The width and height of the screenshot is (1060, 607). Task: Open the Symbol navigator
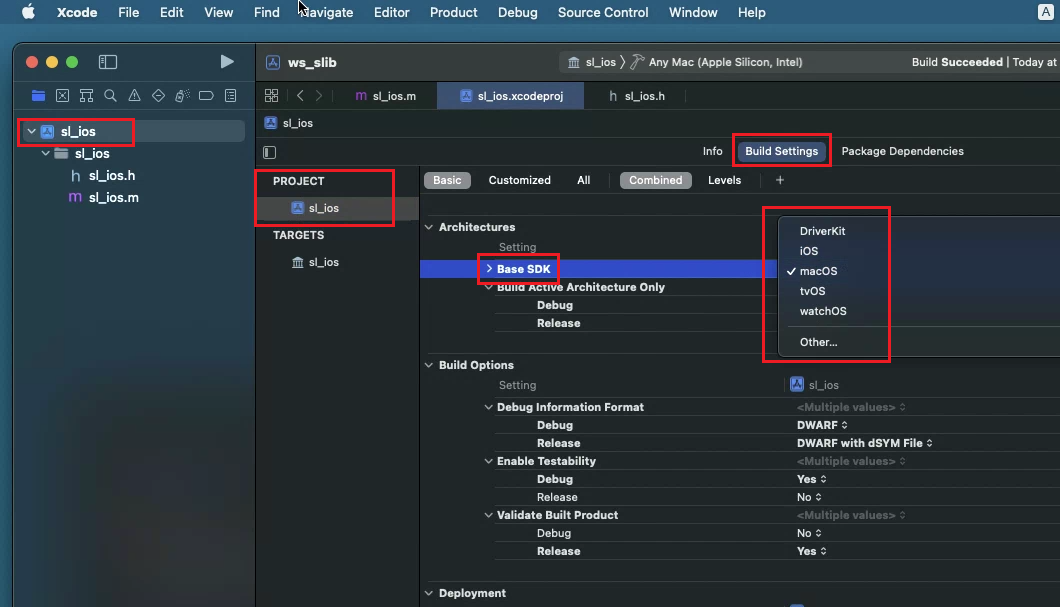(86, 95)
